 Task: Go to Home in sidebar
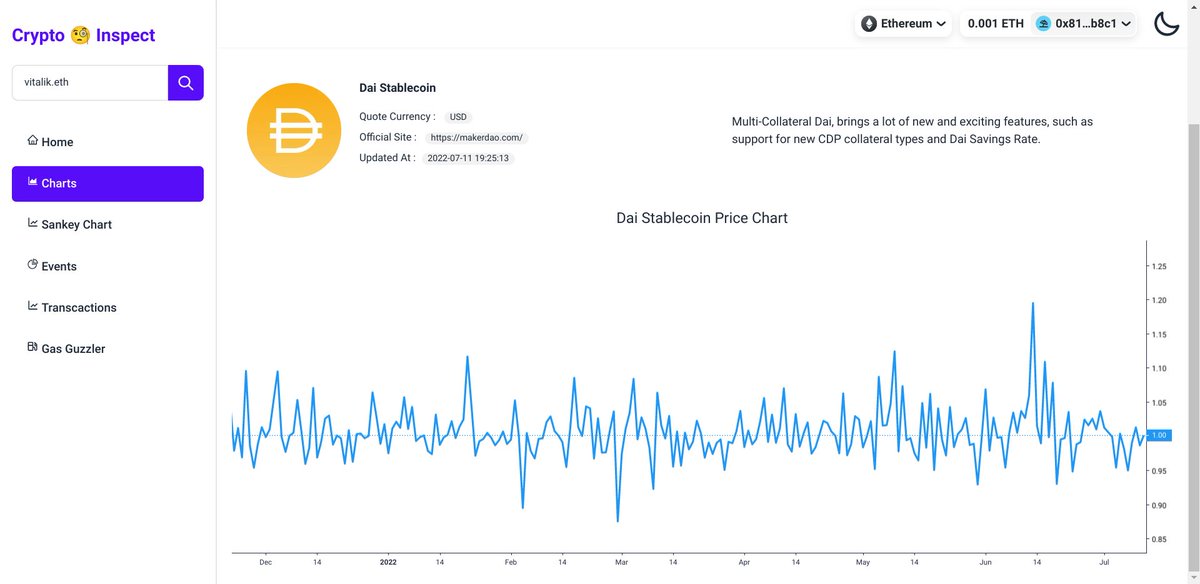pos(108,142)
